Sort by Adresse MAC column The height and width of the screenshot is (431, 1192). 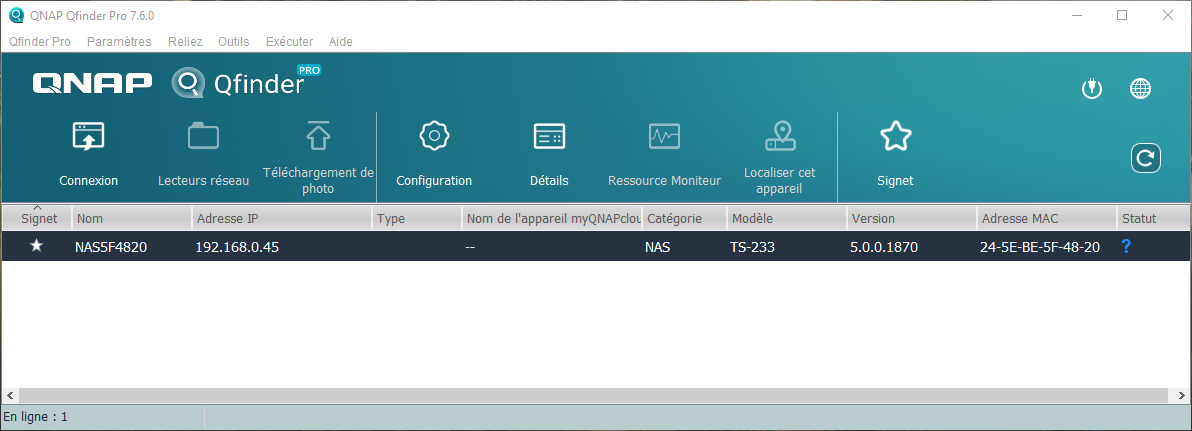tap(1046, 218)
